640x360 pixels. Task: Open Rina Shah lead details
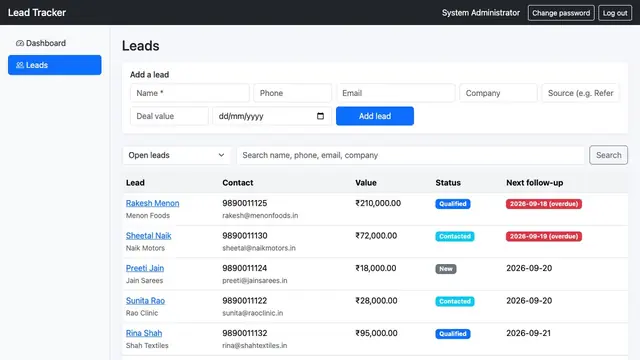[144, 333]
